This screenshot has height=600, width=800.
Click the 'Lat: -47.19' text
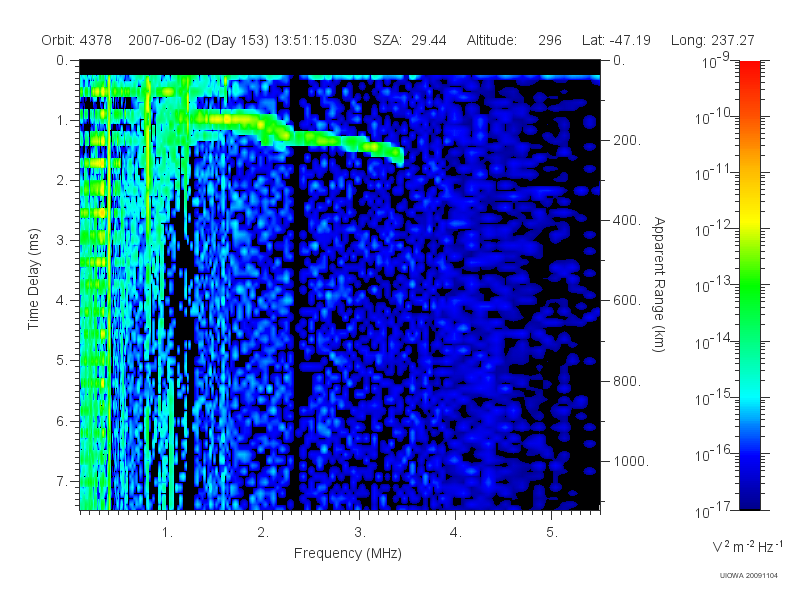(616, 40)
